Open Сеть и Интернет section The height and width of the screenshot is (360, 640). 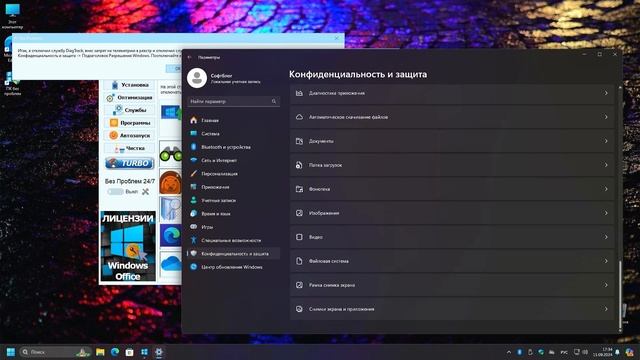click(233, 160)
